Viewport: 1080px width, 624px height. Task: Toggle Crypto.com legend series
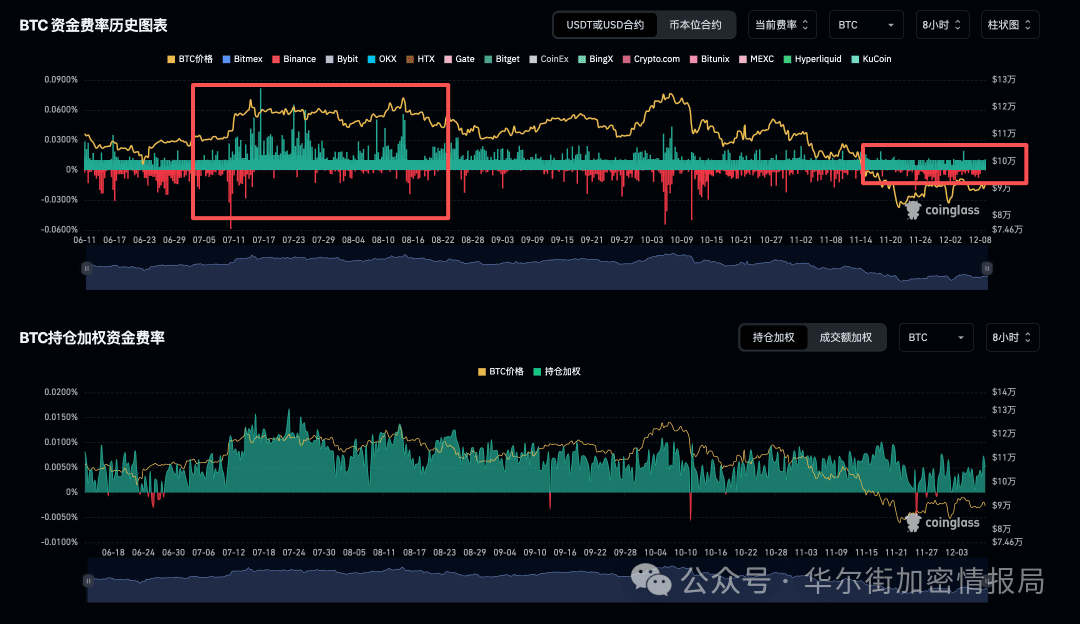(x=652, y=59)
